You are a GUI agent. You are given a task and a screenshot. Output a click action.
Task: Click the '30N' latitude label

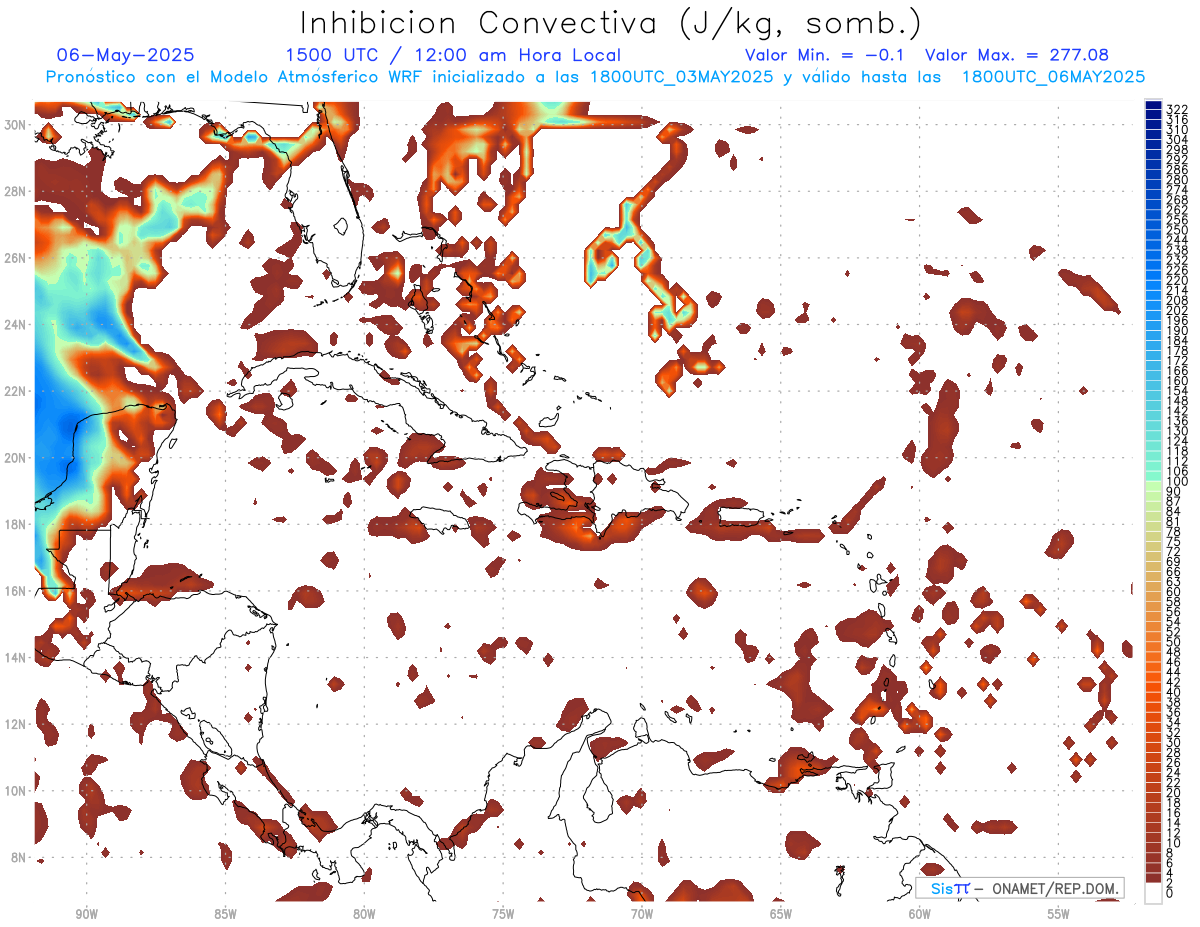tap(14, 124)
